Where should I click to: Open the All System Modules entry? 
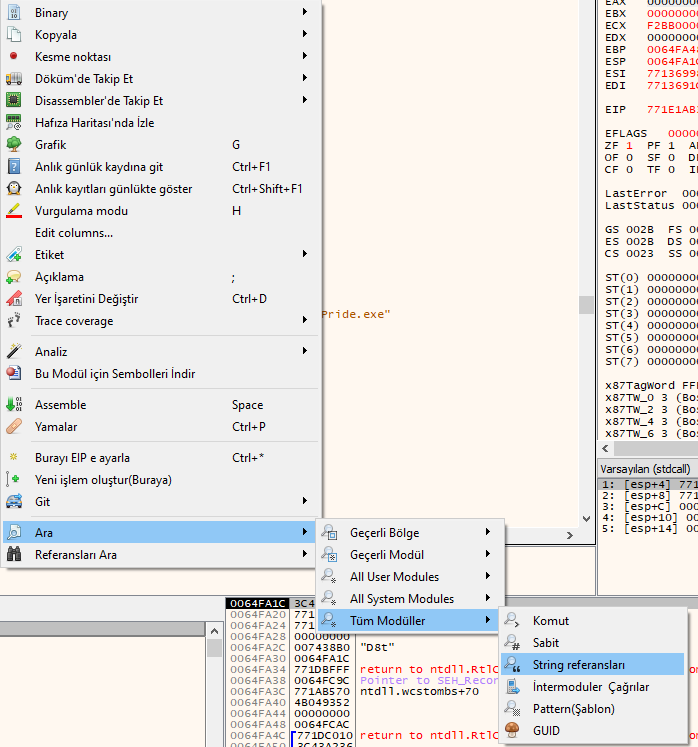[x=410, y=598]
